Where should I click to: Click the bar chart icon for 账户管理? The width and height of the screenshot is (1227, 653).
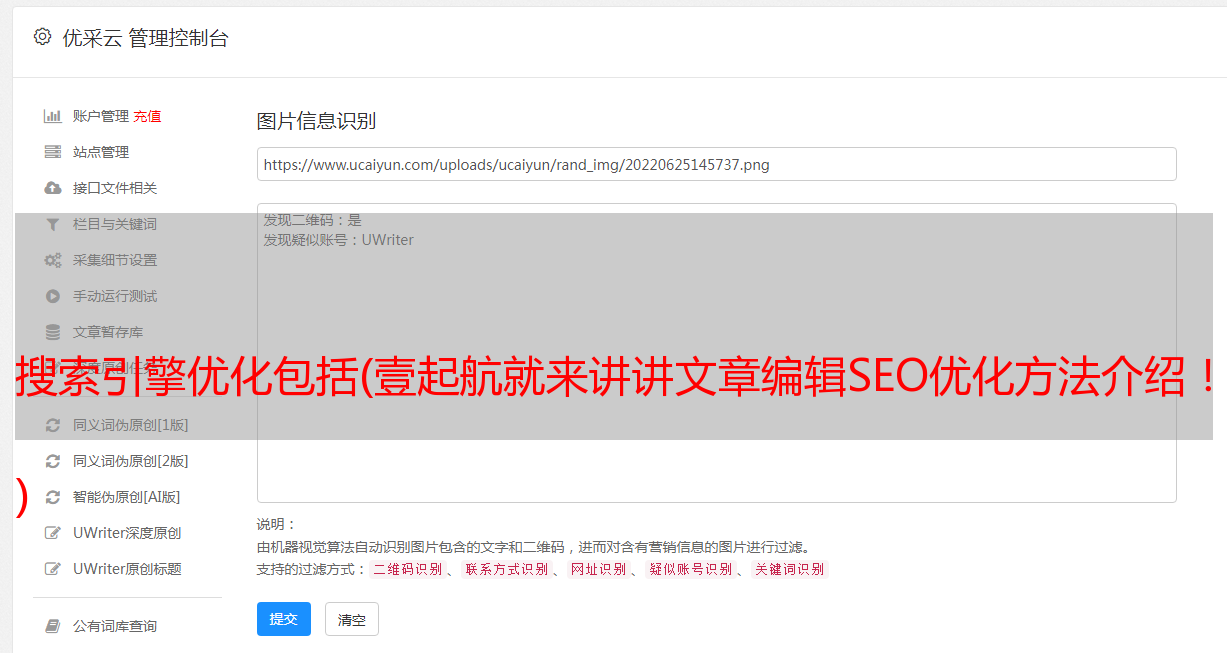pos(53,116)
